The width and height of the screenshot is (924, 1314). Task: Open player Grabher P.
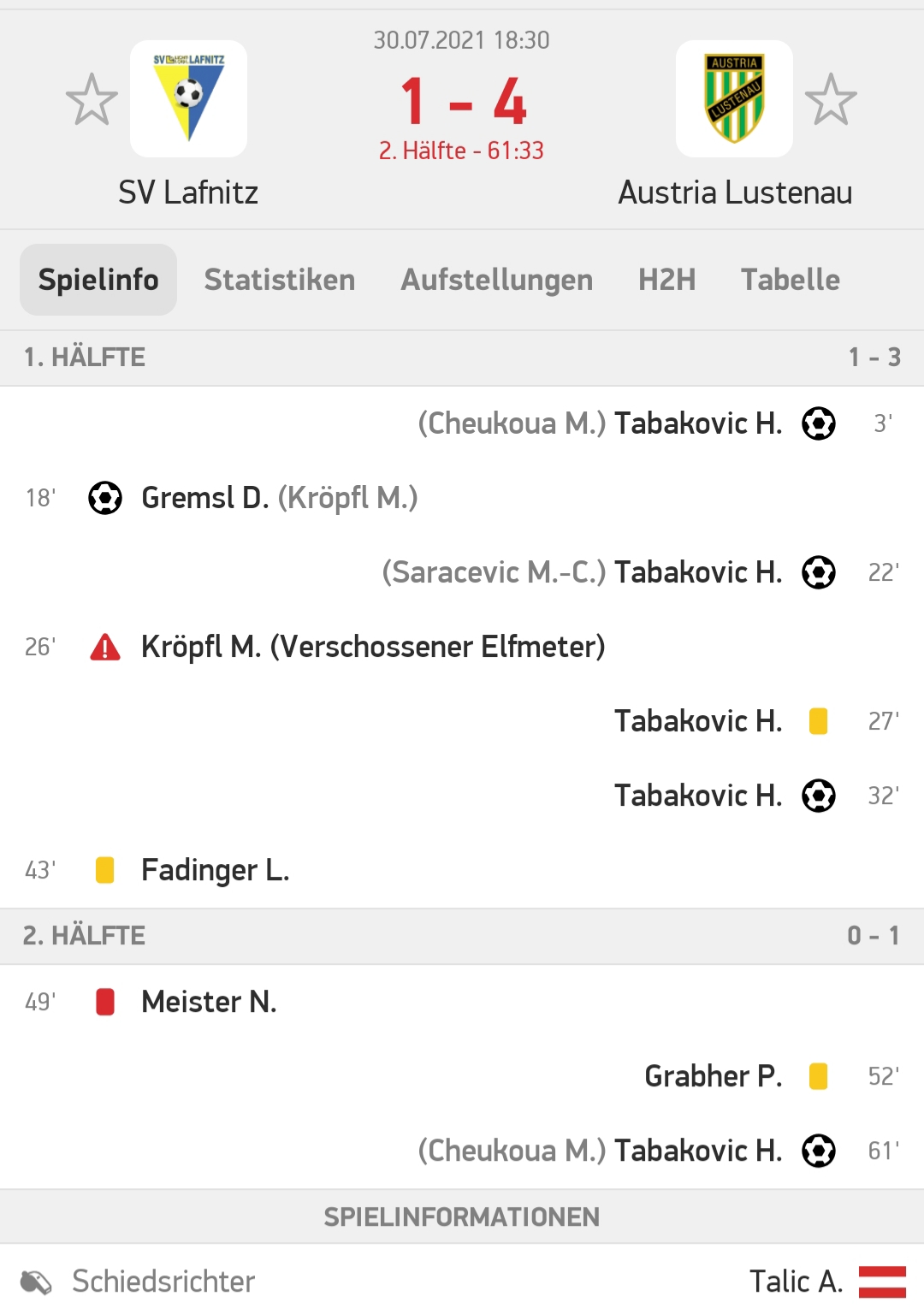click(714, 1076)
